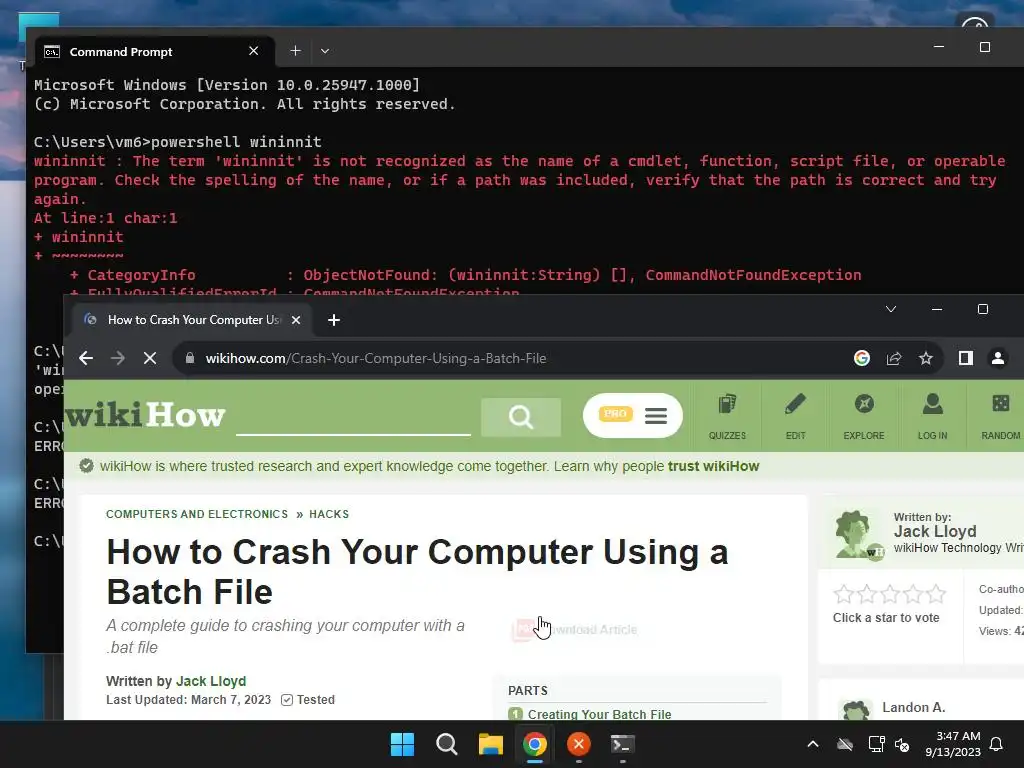Show hidden system tray icons

813,744
